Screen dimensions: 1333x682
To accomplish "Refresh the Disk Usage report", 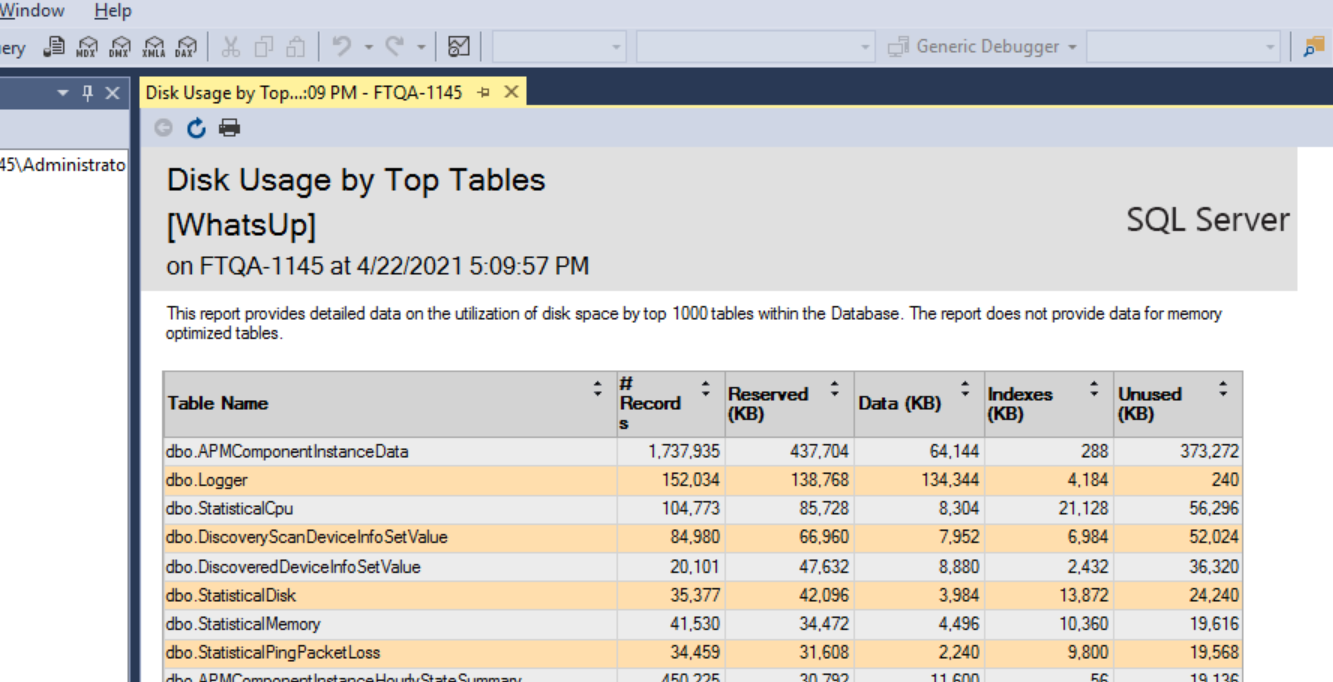I will pyautogui.click(x=196, y=127).
